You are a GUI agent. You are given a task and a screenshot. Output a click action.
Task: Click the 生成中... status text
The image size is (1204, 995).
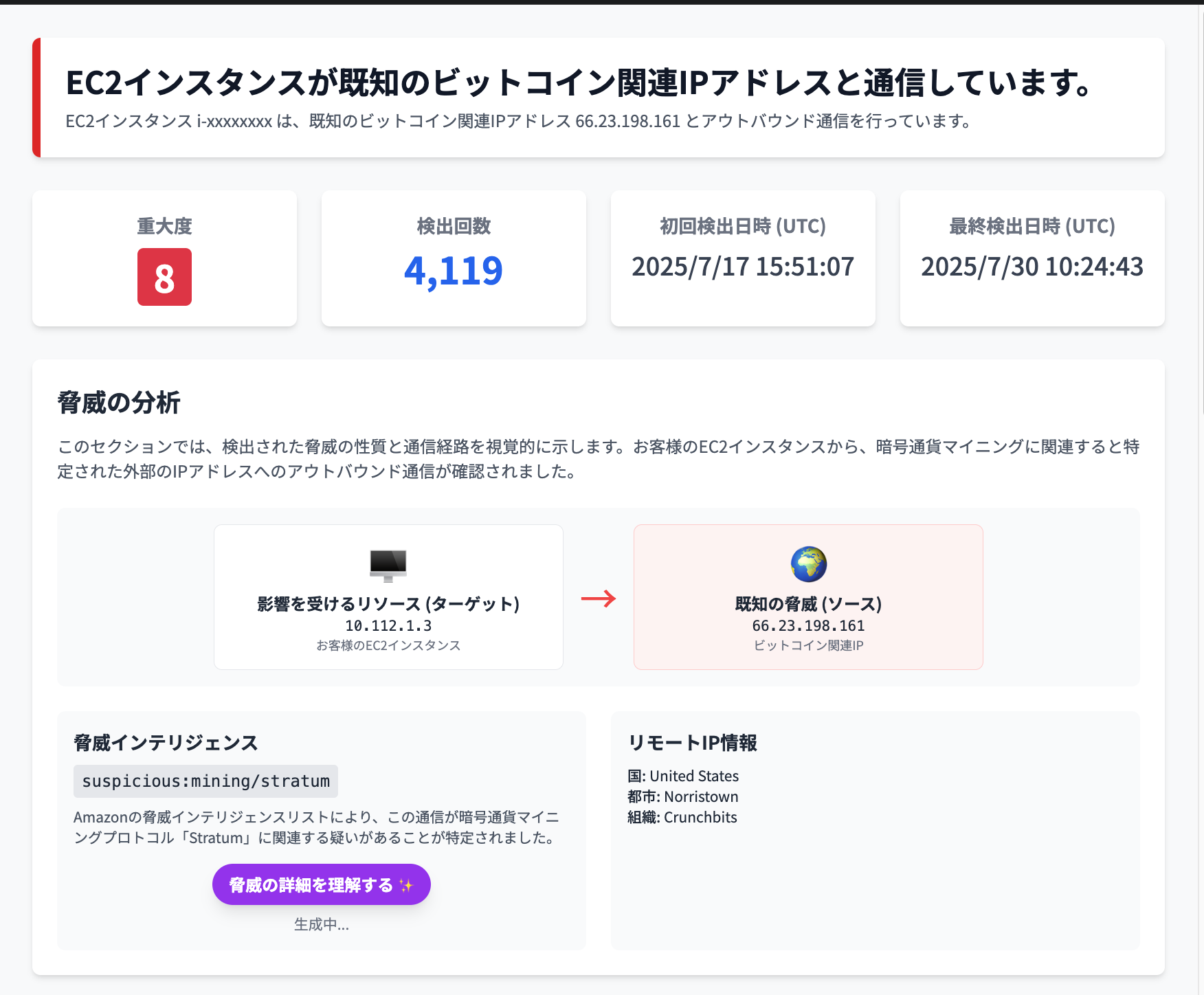pyautogui.click(x=322, y=925)
